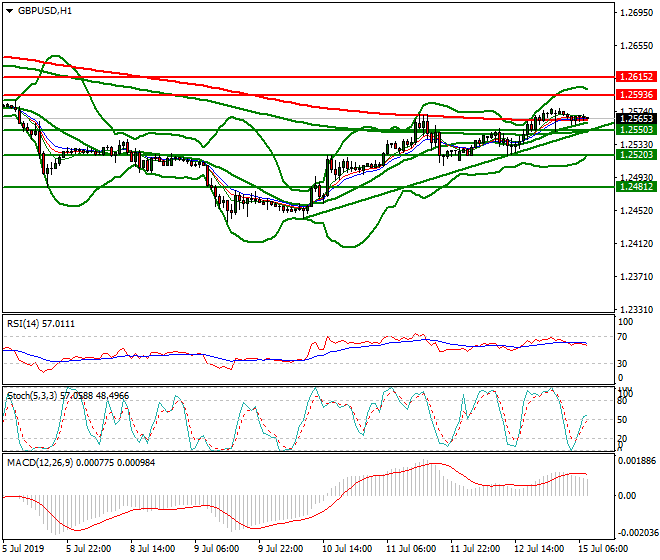Open the GBPUSD,H1 chart dropdown triangle
This screenshot has width=660, height=560.
9,11
